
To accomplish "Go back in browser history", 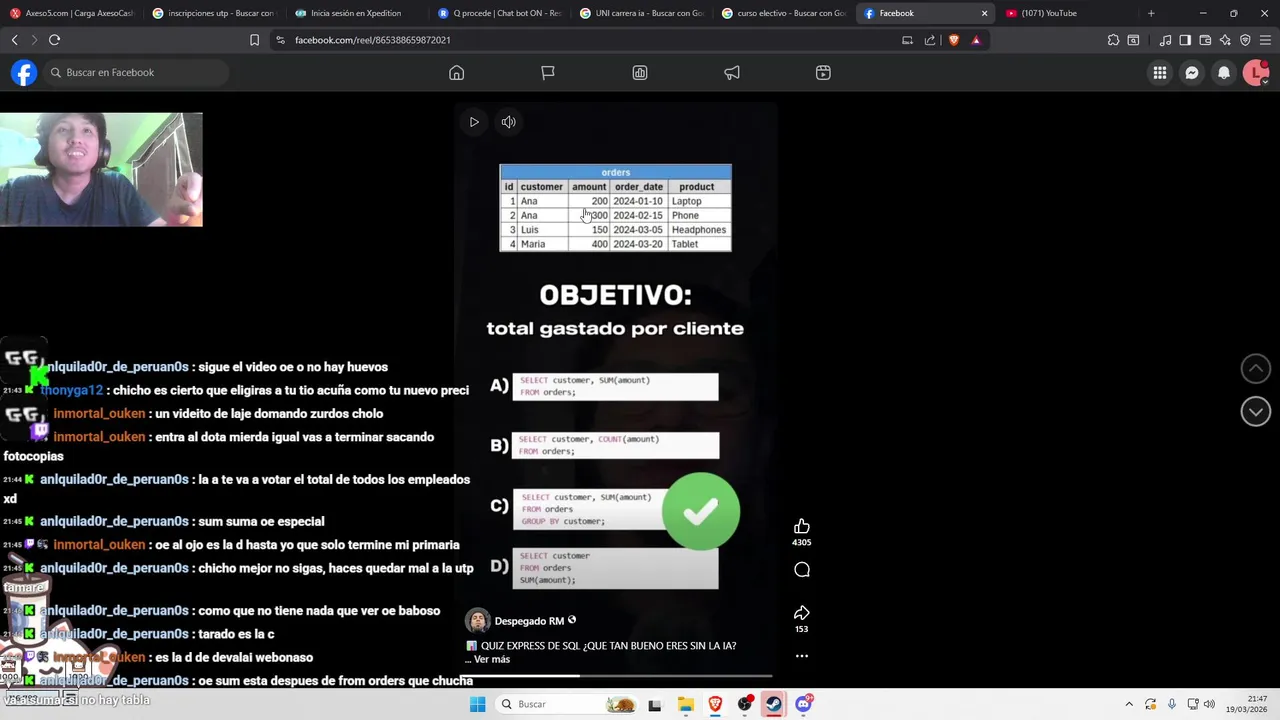I will [x=14, y=40].
